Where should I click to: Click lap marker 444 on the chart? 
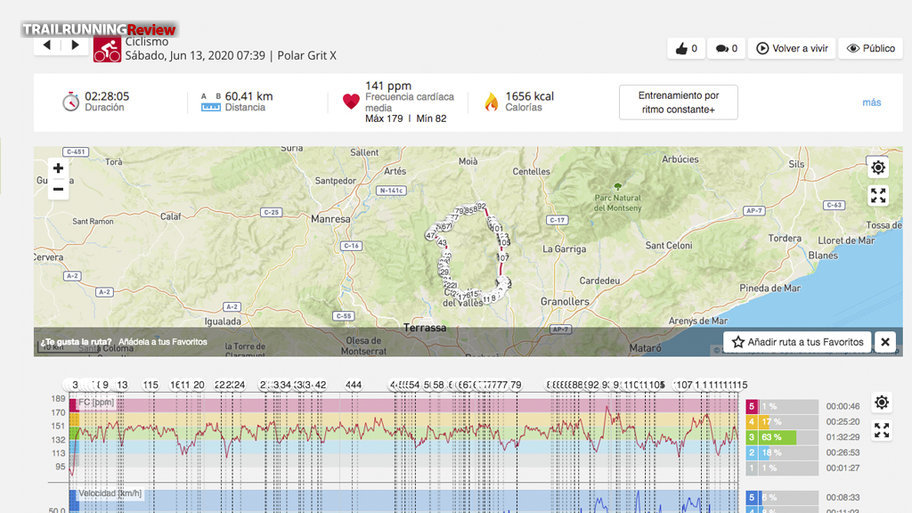pyautogui.click(x=354, y=385)
